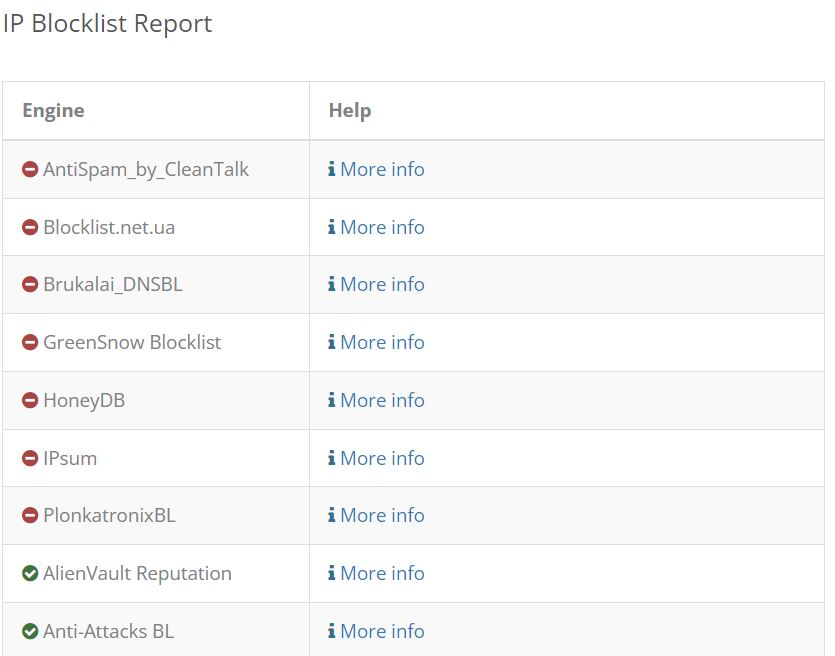Click the red minus icon next to HoneyDB

point(30,400)
